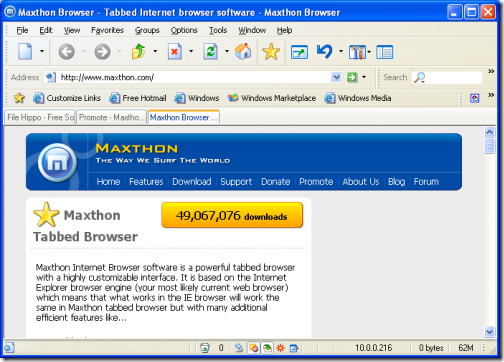504x362 pixels.
Task: Toggle the orange sun status bar icon
Action: 280,348
